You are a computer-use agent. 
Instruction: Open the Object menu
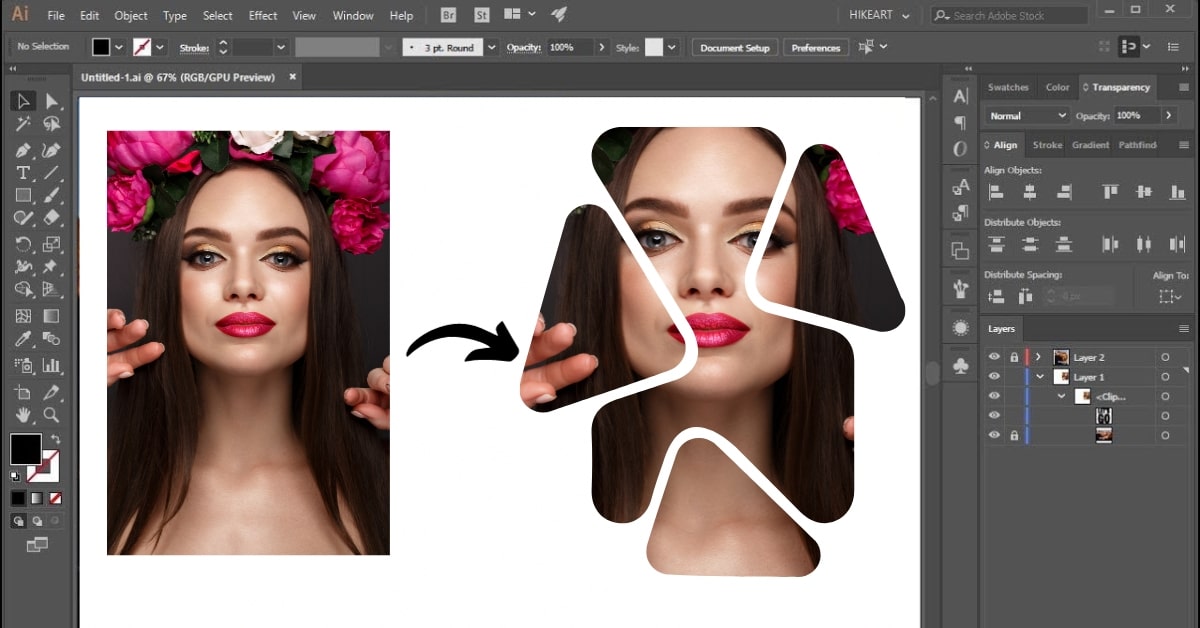click(131, 16)
